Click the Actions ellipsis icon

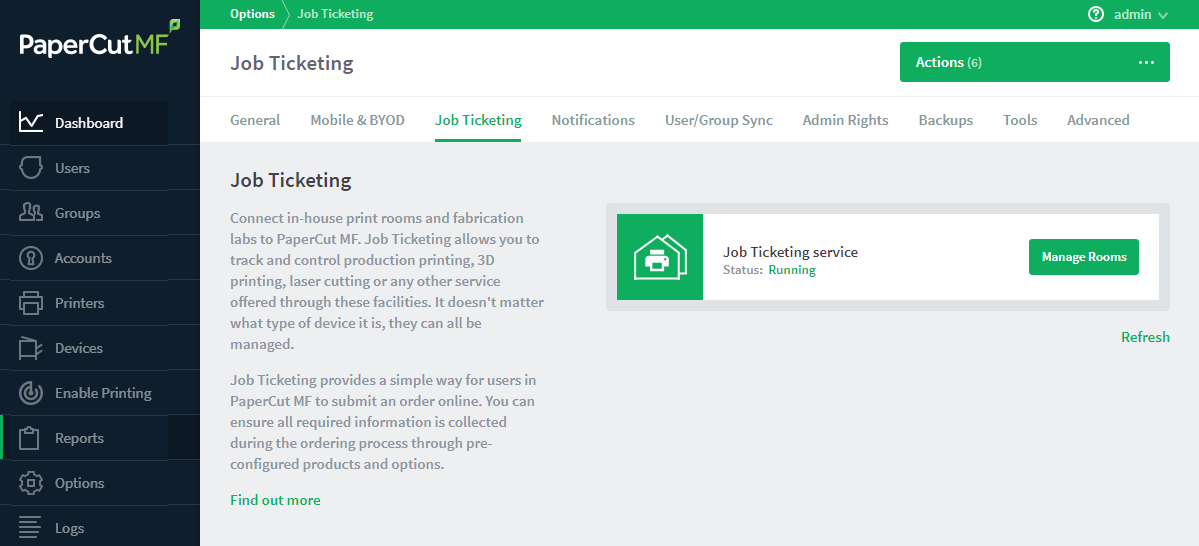1146,62
